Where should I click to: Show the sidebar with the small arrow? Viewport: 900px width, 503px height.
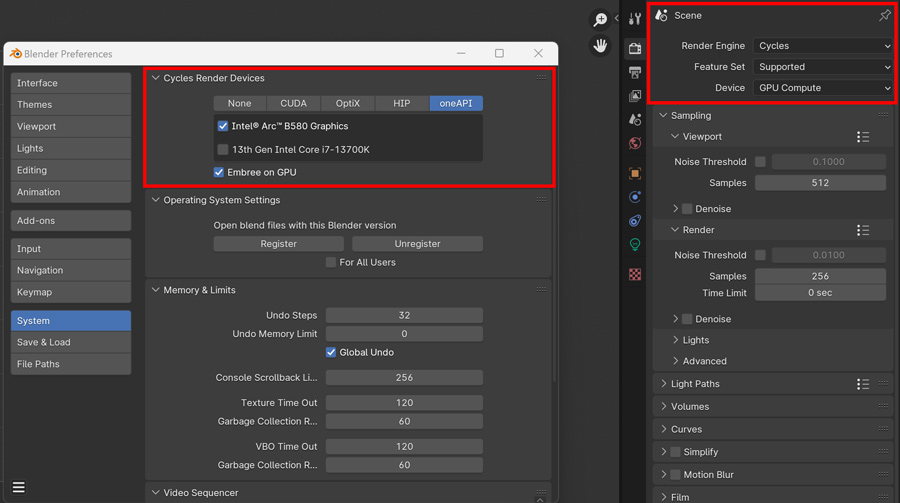click(616, 18)
